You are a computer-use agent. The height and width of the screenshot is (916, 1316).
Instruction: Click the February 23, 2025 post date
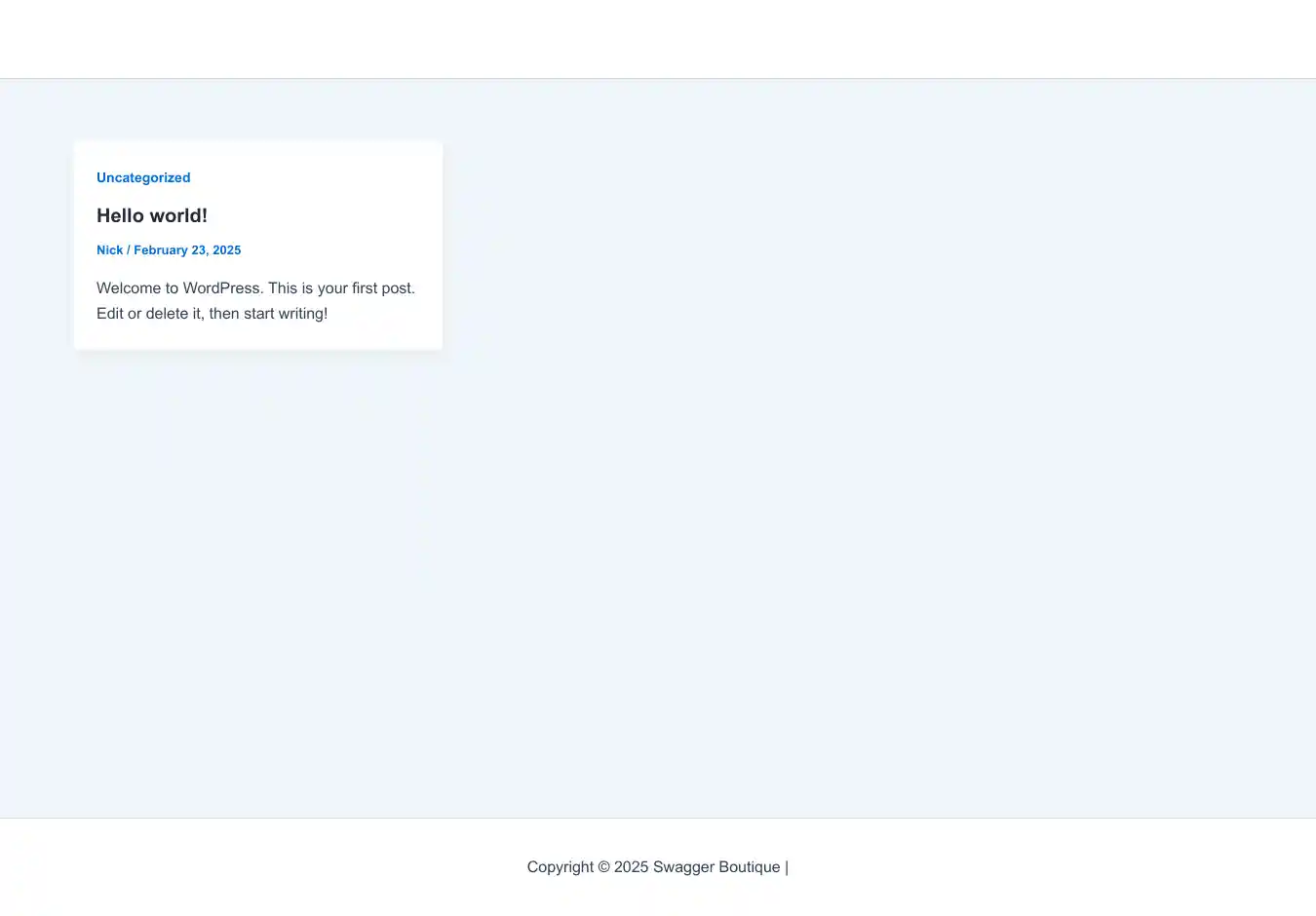187,250
